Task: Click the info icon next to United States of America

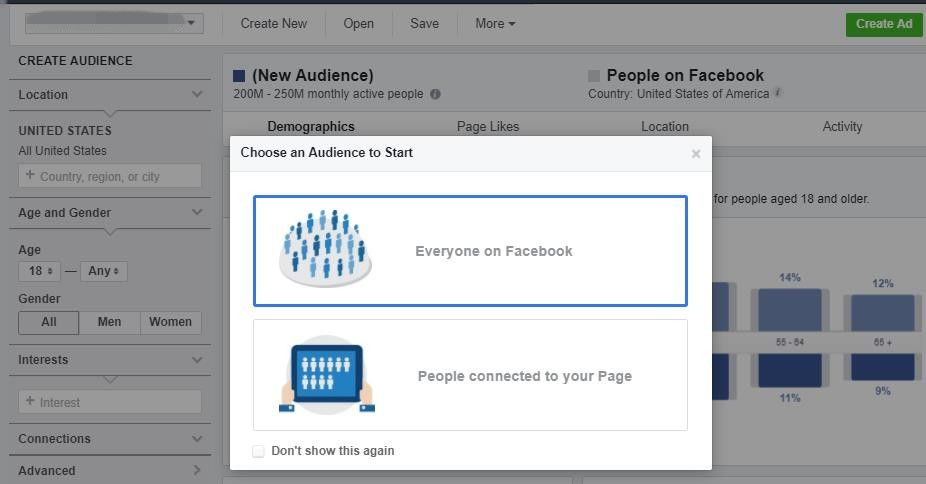Action: point(778,92)
